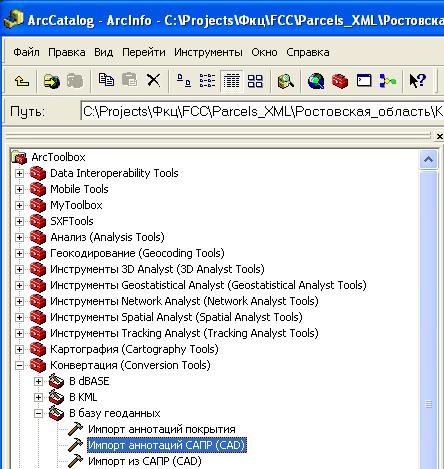The width and height of the screenshot is (444, 469).
Task: Click toolbox icon beside SXFTools
Action: [x=38, y=221]
